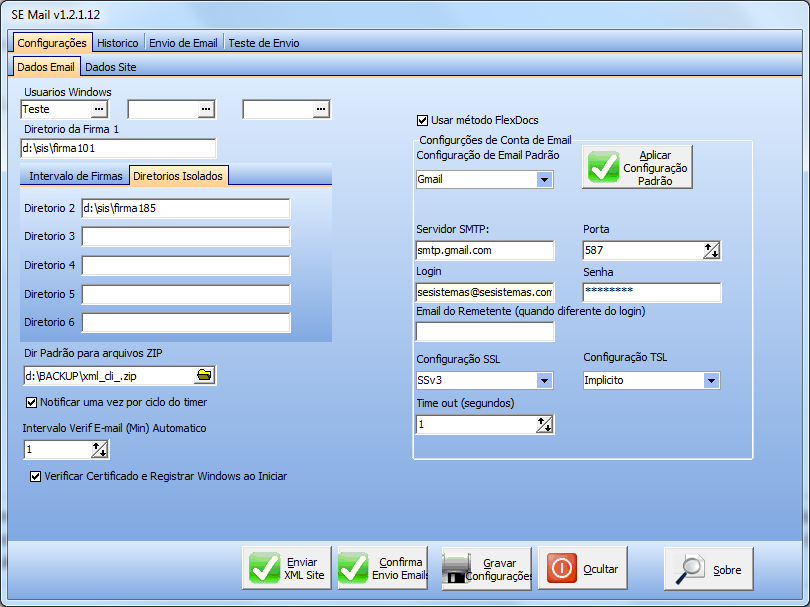810x607 pixels.
Task: Open Configuração TSL Implicito dropdown
Action: pyautogui.click(x=710, y=381)
